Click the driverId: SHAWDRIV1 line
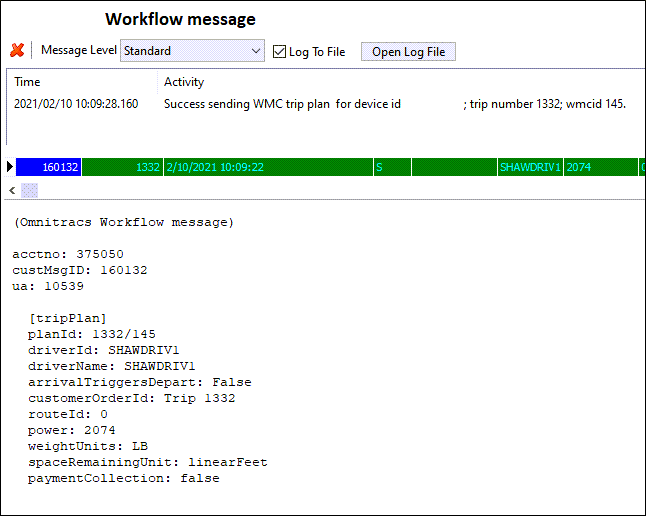 pos(103,350)
